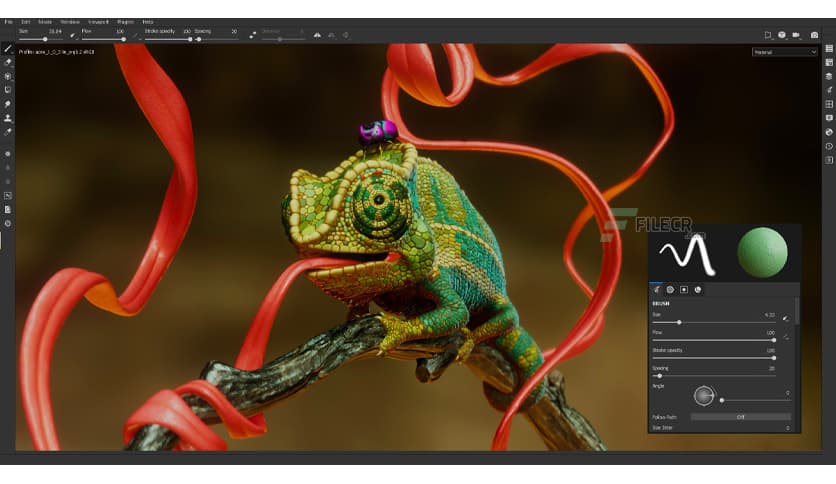Click the image-shaped icon in left toolbar
This screenshot has width=836, height=484.
coord(7,196)
